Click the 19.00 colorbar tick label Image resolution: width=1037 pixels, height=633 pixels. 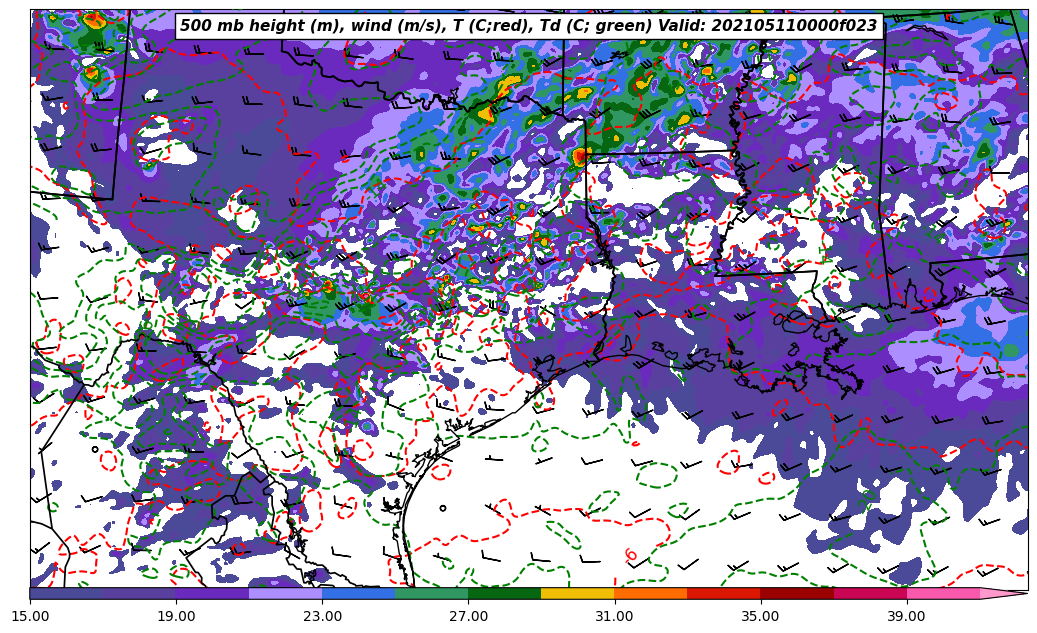pyautogui.click(x=176, y=616)
